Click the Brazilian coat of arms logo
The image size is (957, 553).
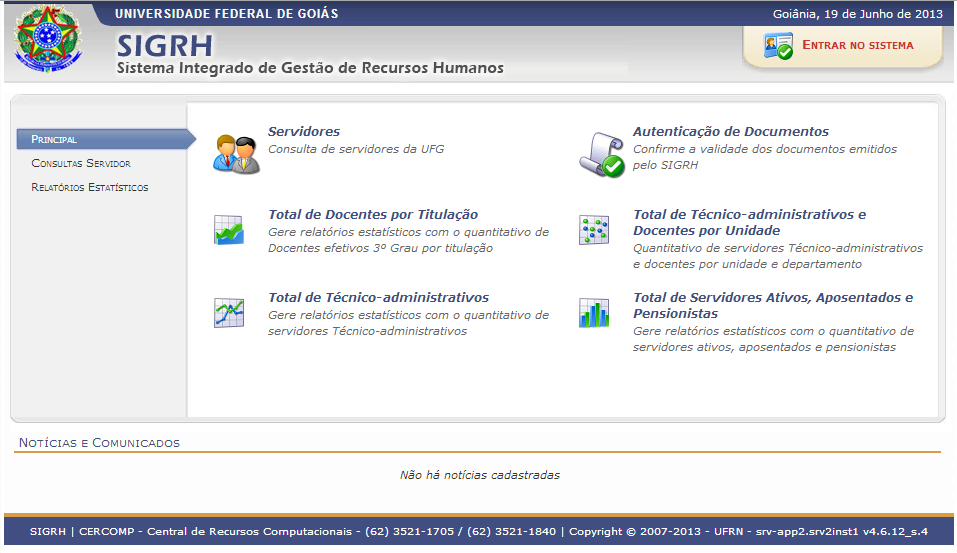(x=48, y=39)
